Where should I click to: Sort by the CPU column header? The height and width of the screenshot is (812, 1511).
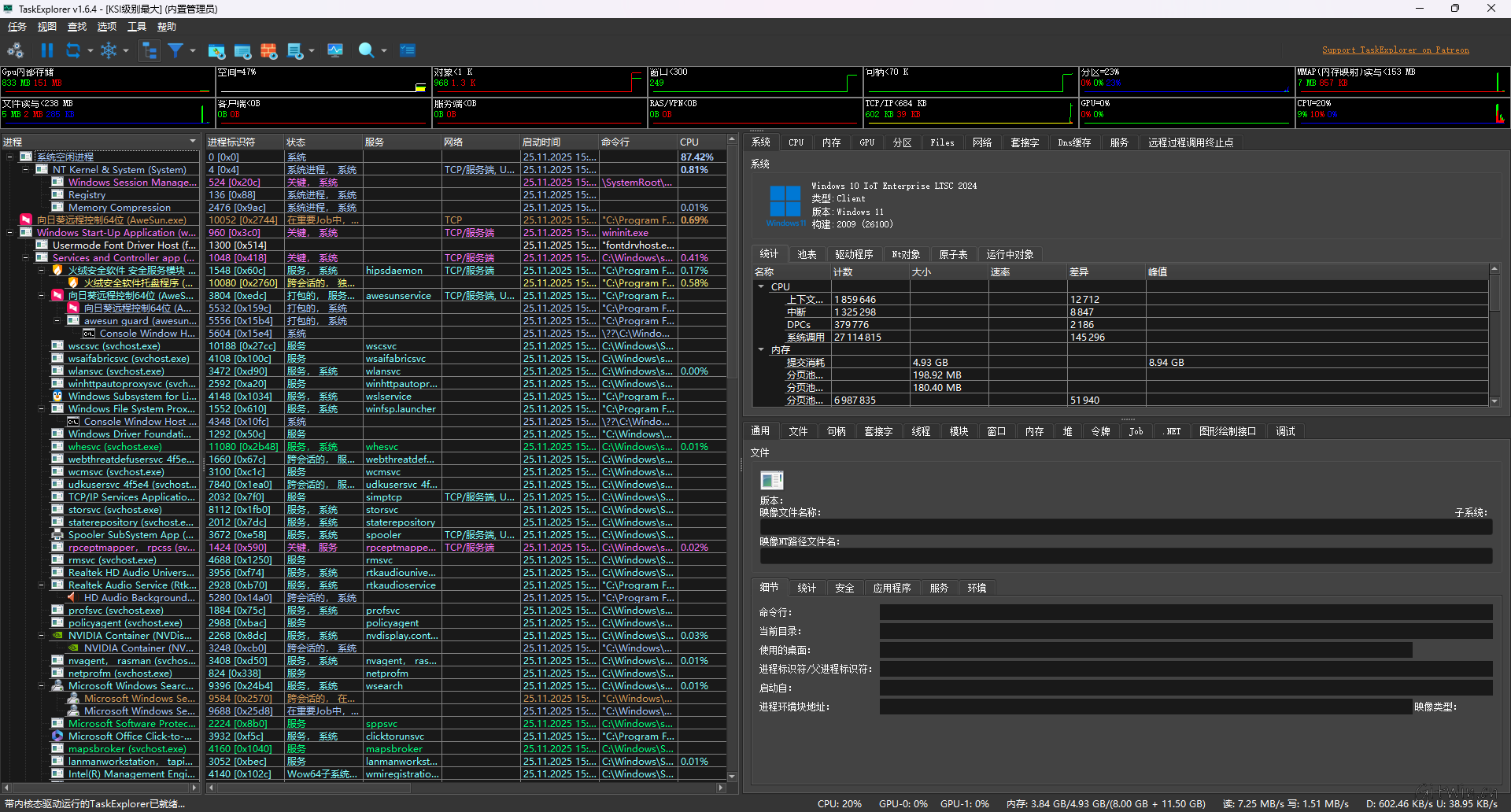(x=689, y=142)
